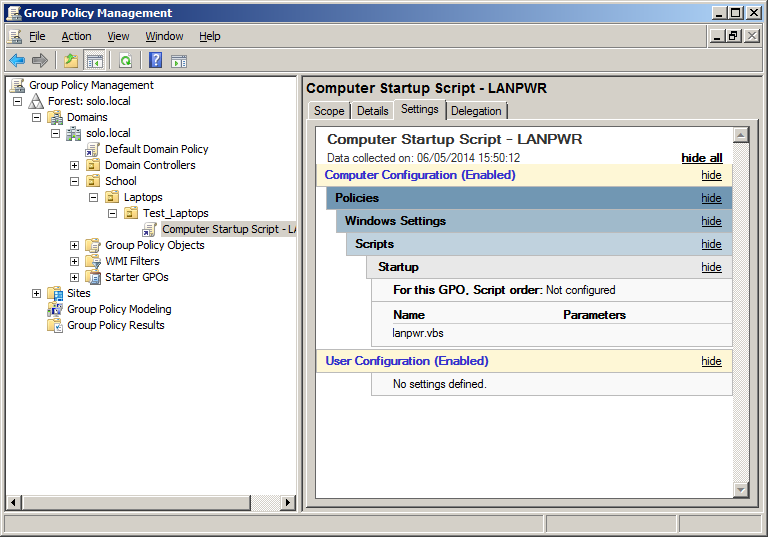This screenshot has width=768, height=537.
Task: Click the Sites folder icon
Action: click(55, 293)
